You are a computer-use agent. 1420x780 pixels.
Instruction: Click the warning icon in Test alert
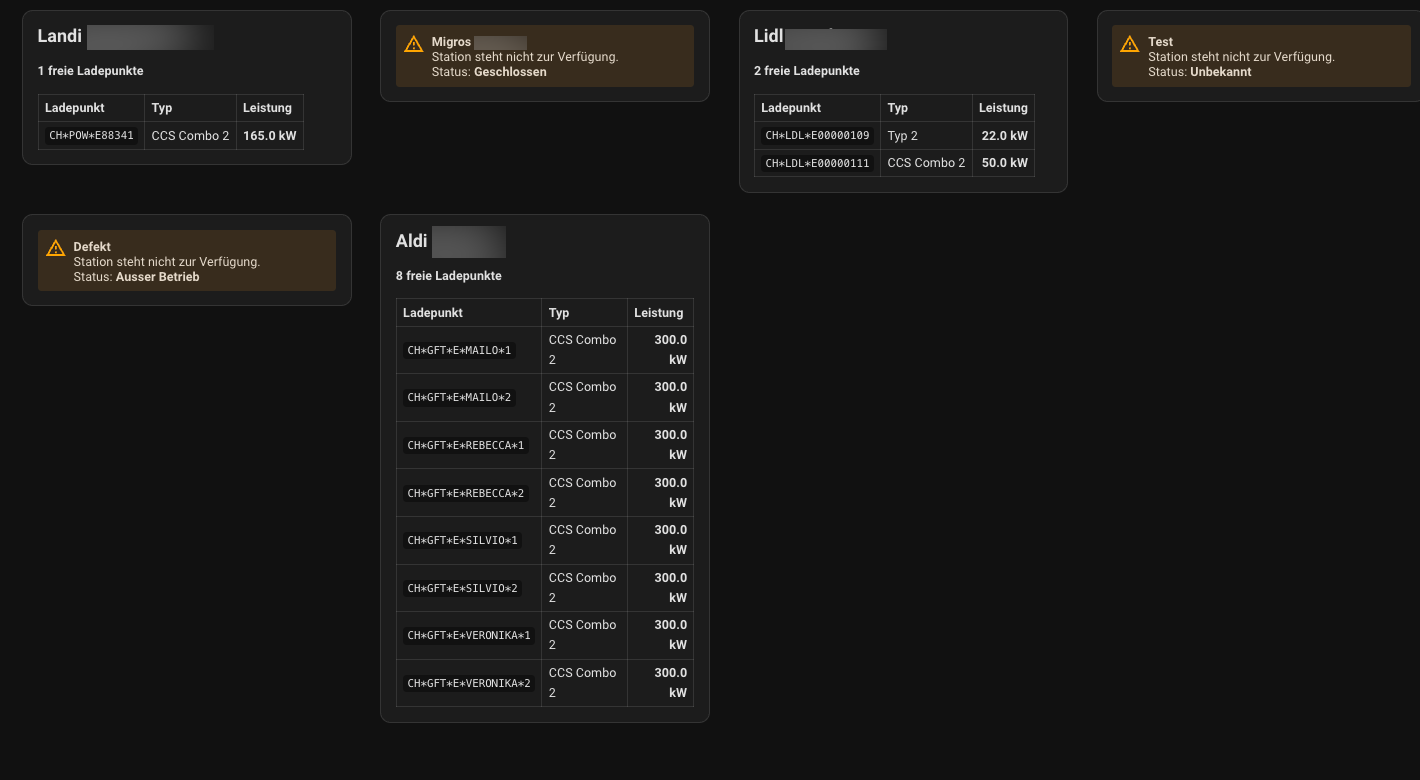tap(1129, 44)
